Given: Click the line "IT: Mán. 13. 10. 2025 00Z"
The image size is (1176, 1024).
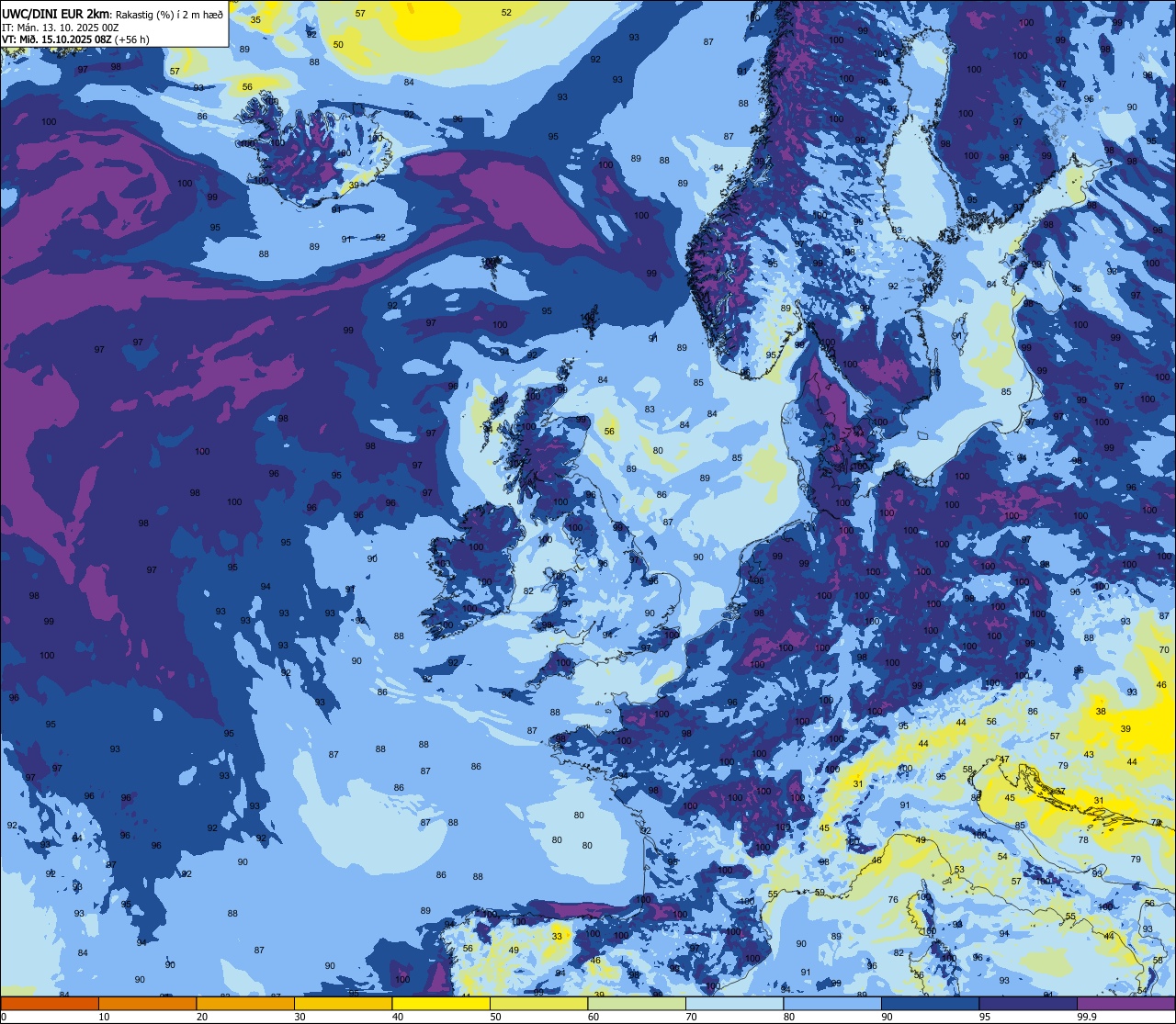Looking at the screenshot, I should pyautogui.click(x=61, y=28).
